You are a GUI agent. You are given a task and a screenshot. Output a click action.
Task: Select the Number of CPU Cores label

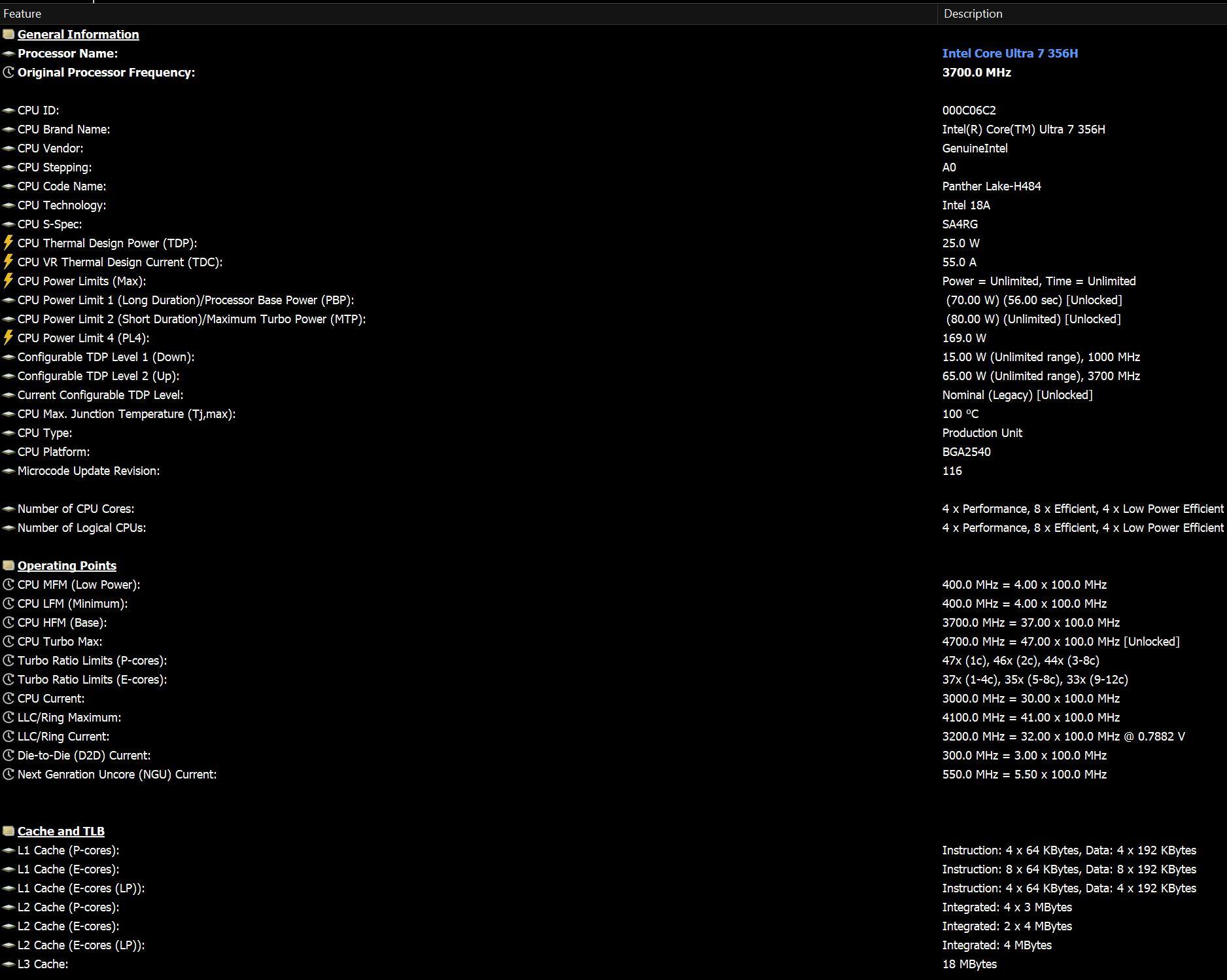pyautogui.click(x=76, y=508)
